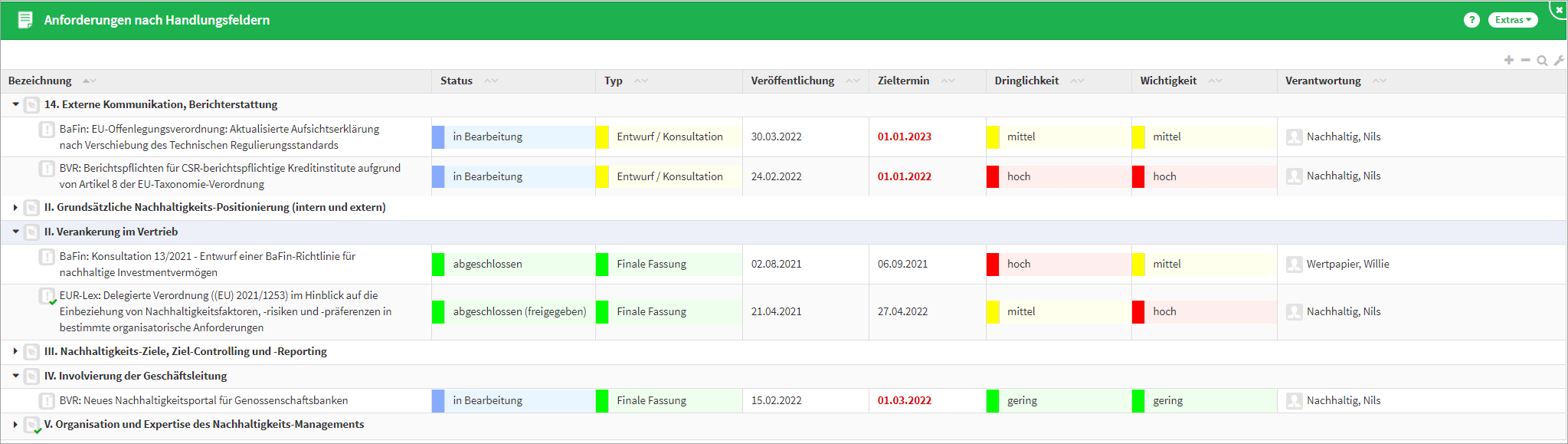Expand V. Organisation und Expertise group
1568x444 pixels.
coord(15,424)
